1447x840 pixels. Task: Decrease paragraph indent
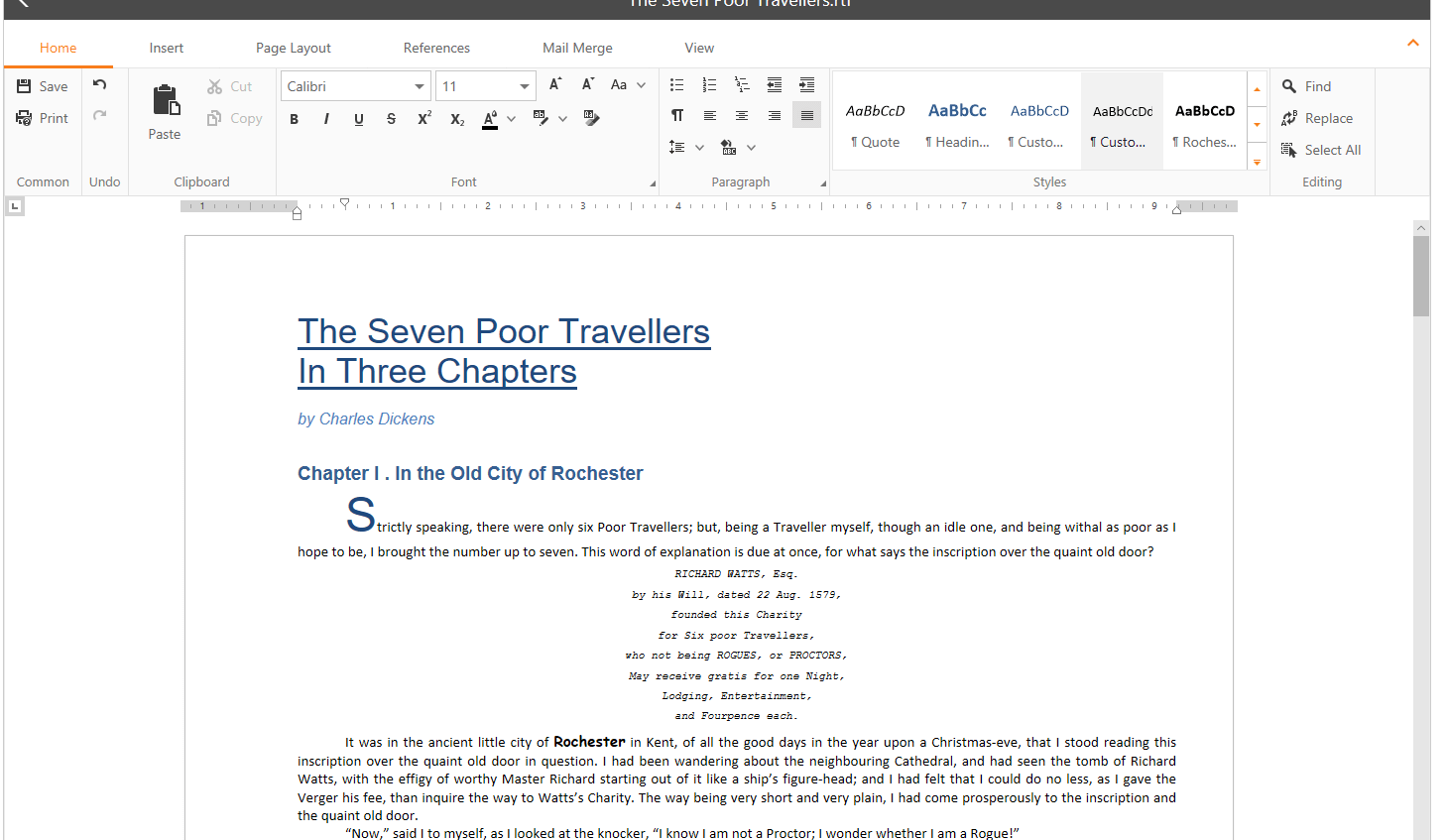(x=775, y=85)
